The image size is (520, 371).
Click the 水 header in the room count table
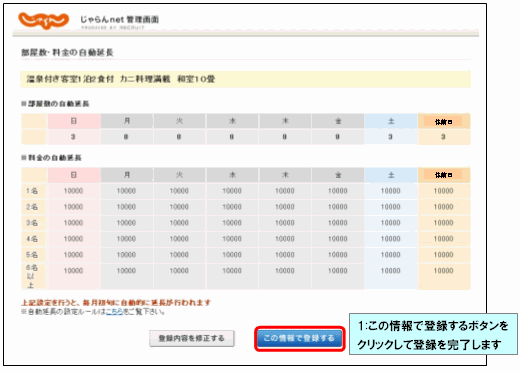(x=232, y=121)
